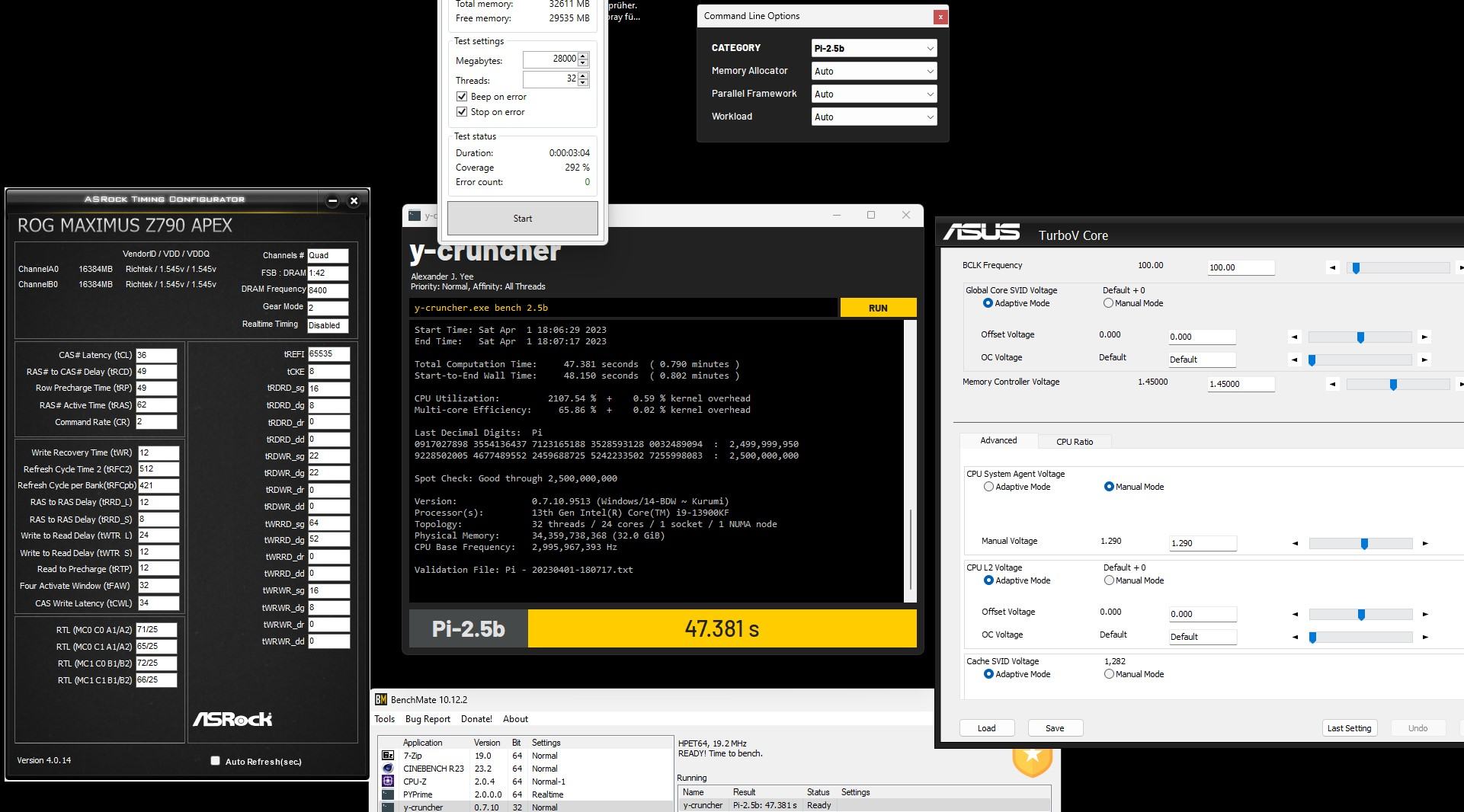Open the Memory Allocator dropdown
Viewport: 1464px width, 812px height.
(874, 71)
